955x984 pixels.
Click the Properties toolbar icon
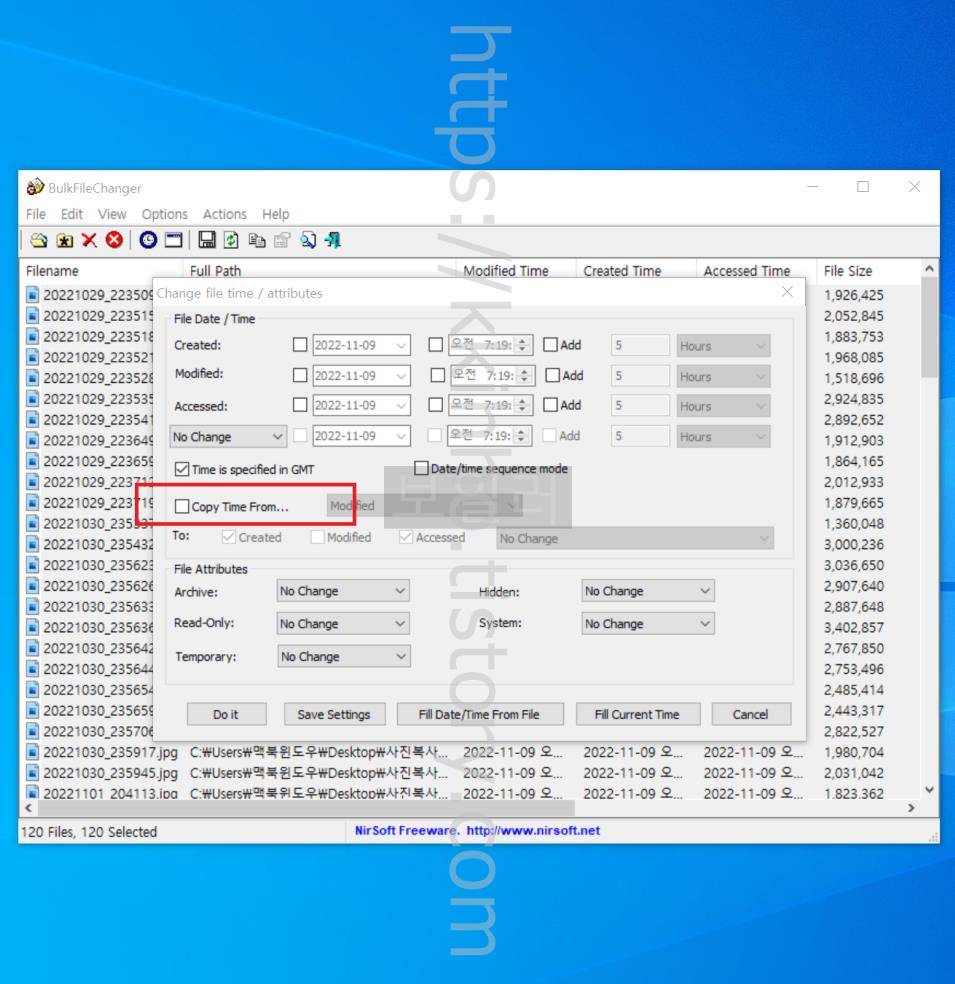click(282, 240)
